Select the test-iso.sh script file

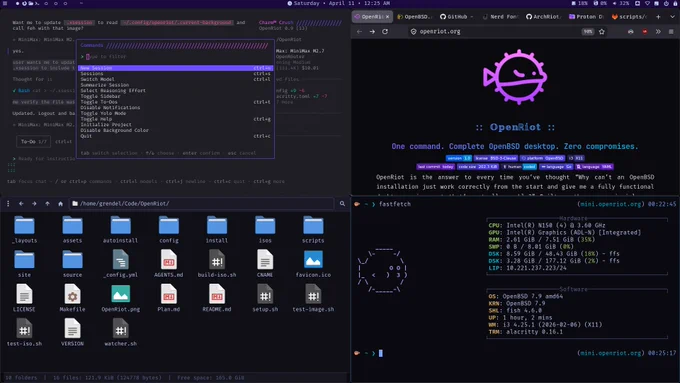(x=24, y=333)
